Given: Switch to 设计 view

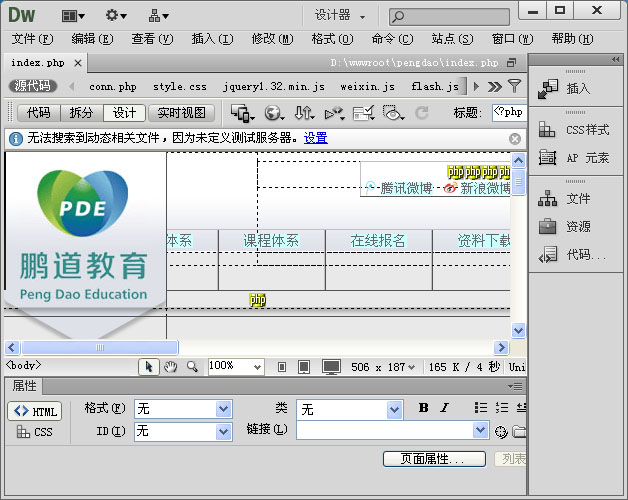Looking at the screenshot, I should point(124,113).
